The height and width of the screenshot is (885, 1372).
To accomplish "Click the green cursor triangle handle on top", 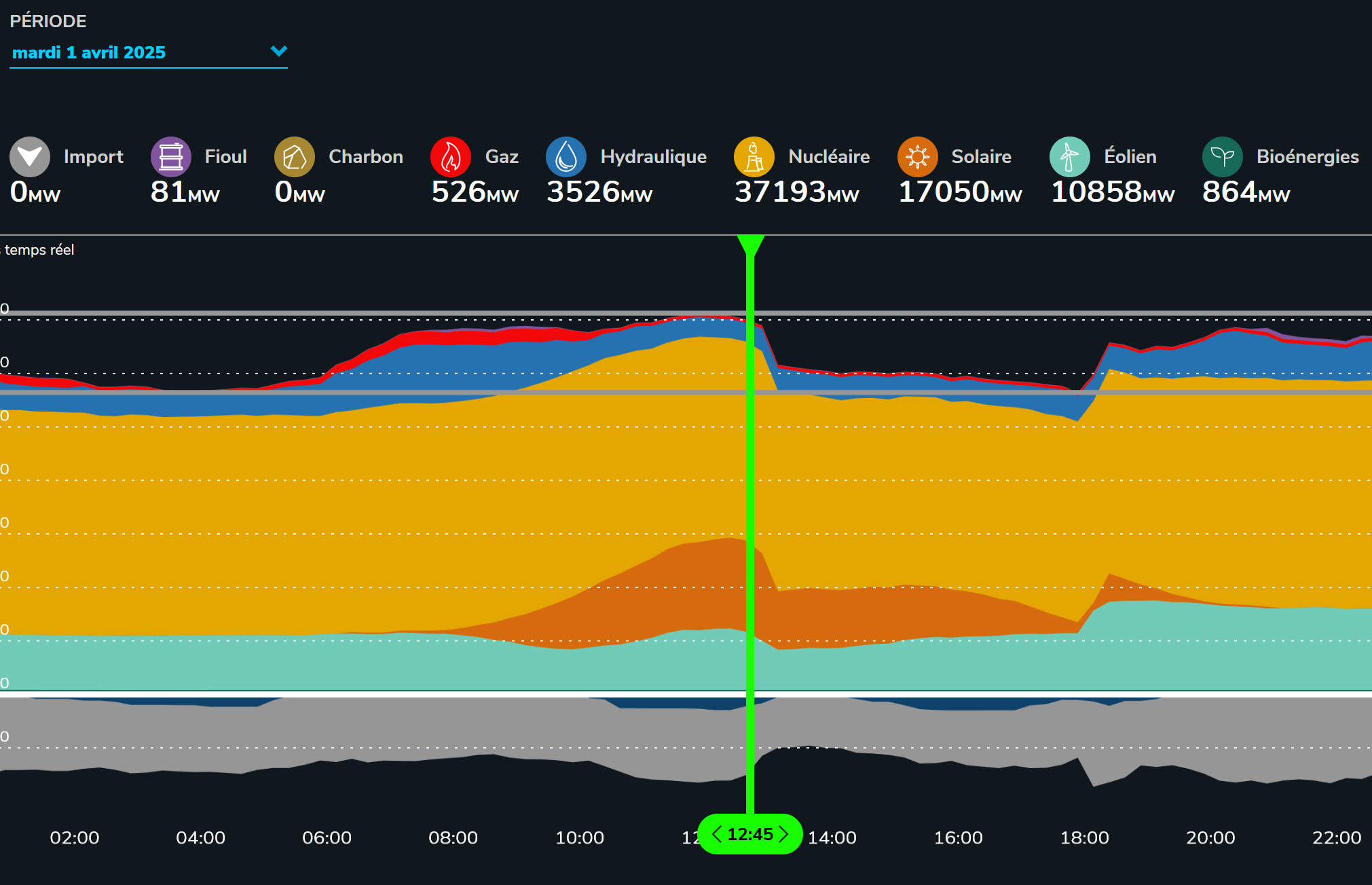I will click(x=750, y=244).
